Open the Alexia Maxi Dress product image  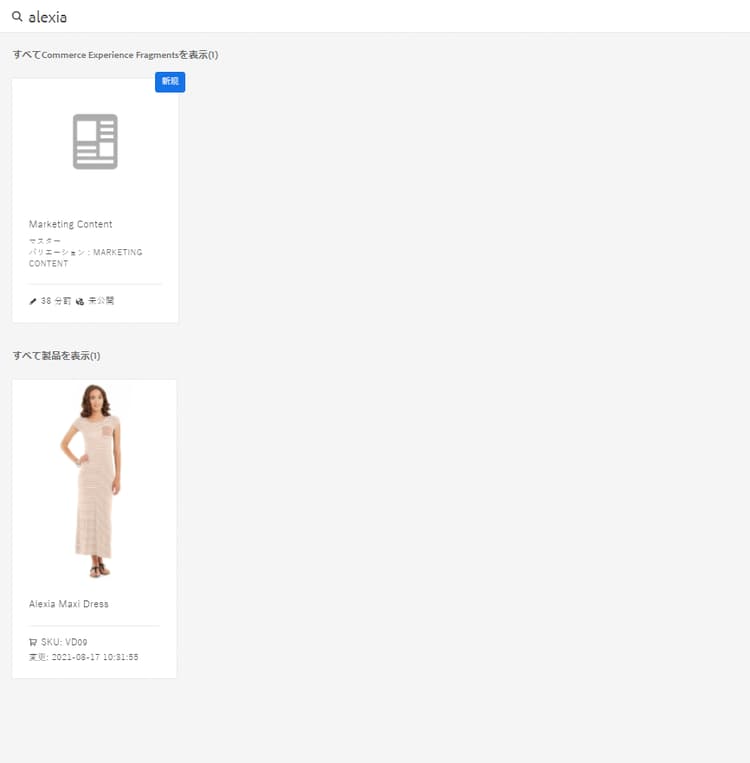pyautogui.click(x=94, y=480)
